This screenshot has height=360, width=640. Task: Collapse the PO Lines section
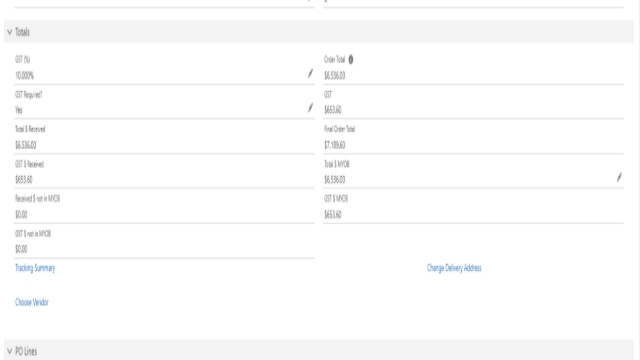click(10, 351)
